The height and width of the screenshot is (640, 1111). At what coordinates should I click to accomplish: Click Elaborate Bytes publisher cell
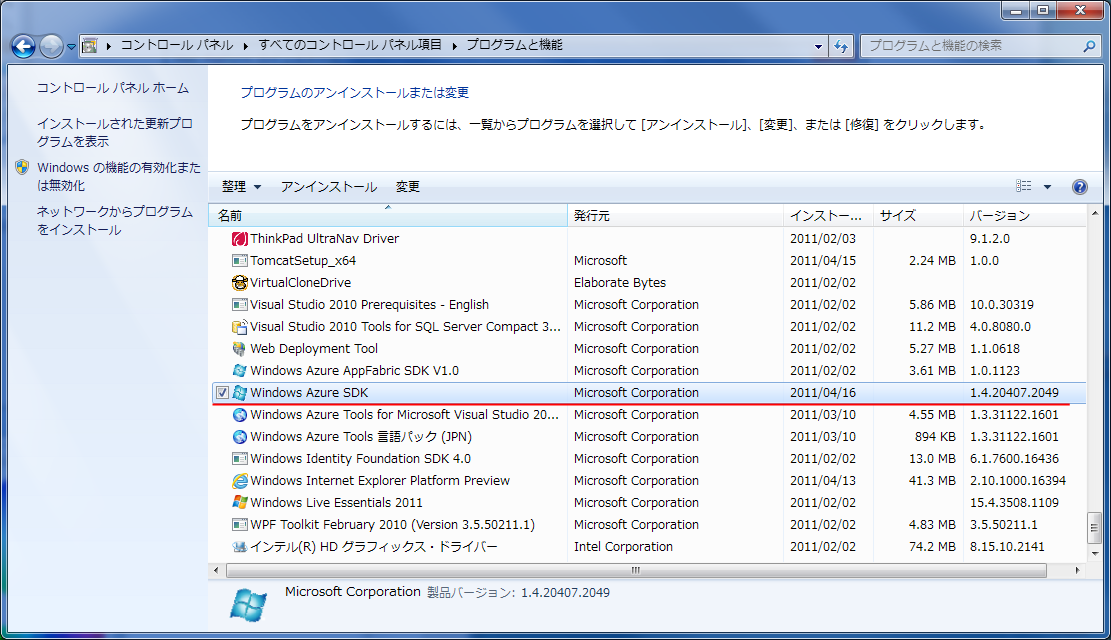pos(619,283)
